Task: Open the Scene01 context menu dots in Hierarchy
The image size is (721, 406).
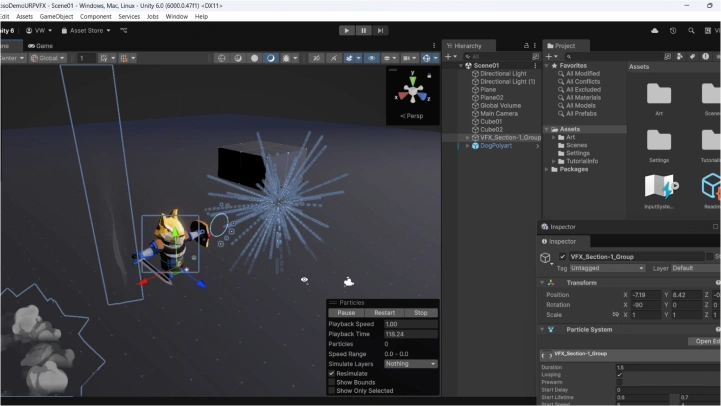Action: (535, 65)
